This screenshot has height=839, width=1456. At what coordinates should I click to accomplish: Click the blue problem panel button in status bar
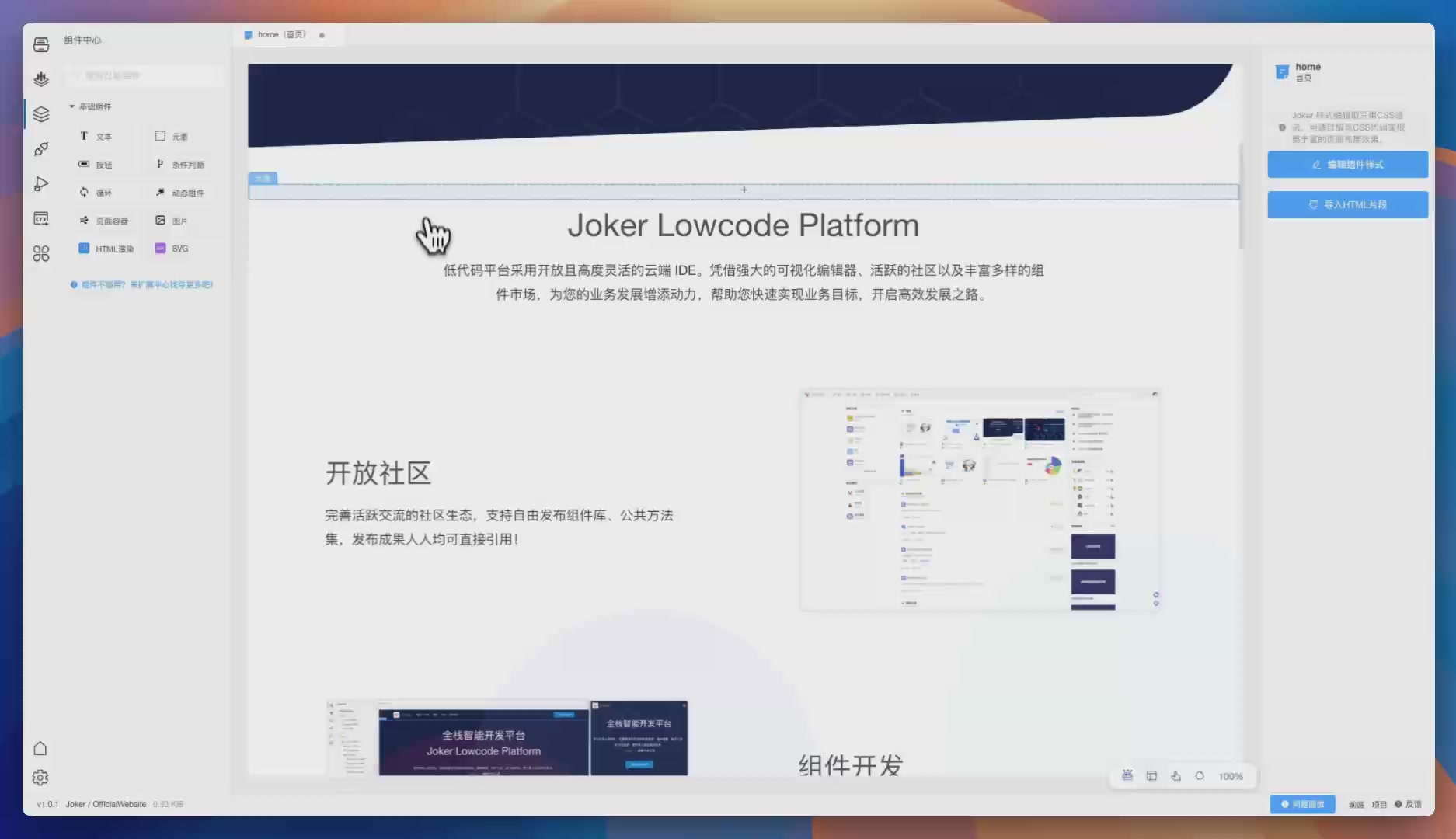[1302, 804]
